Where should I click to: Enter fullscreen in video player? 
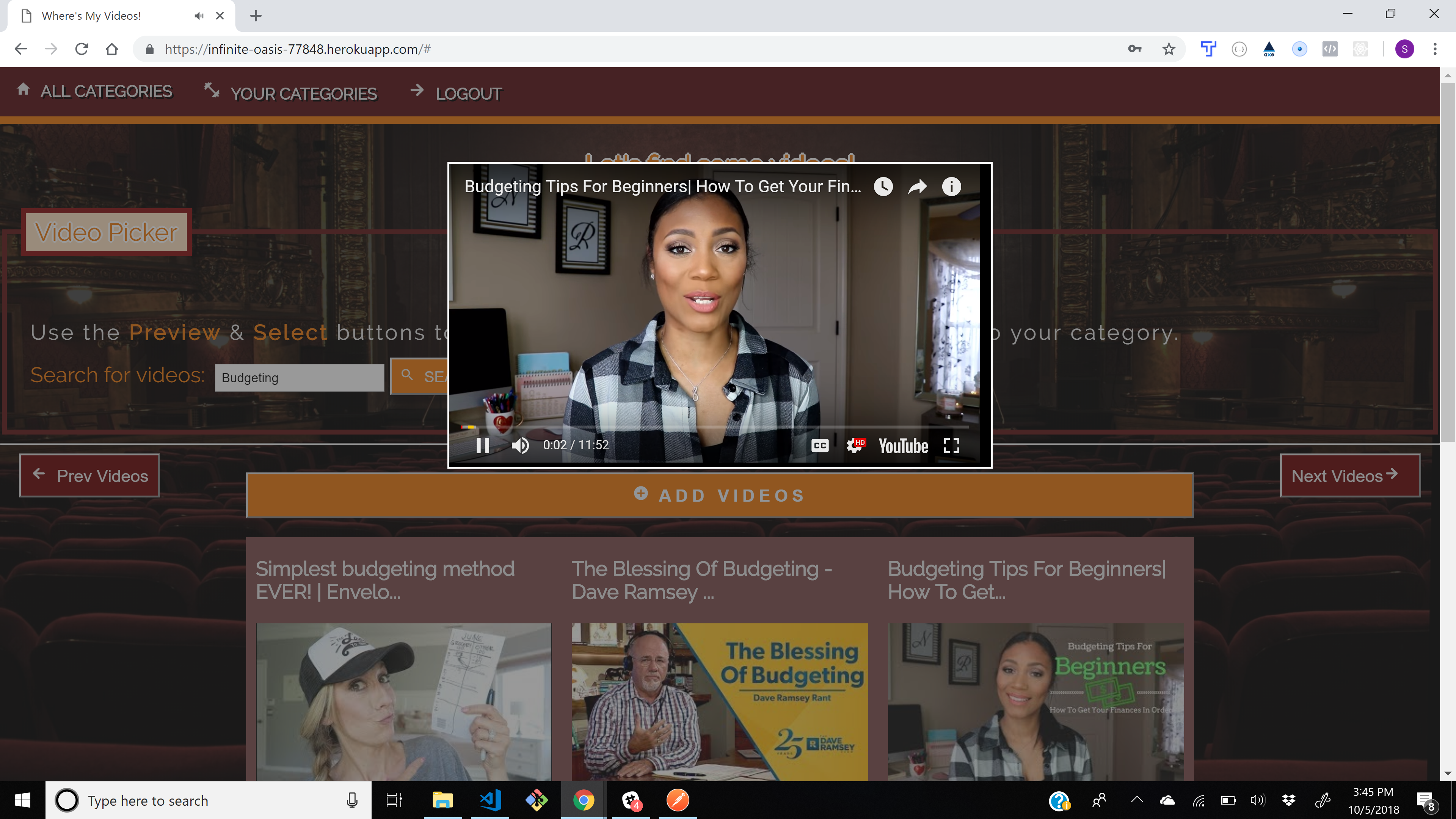pos(951,446)
